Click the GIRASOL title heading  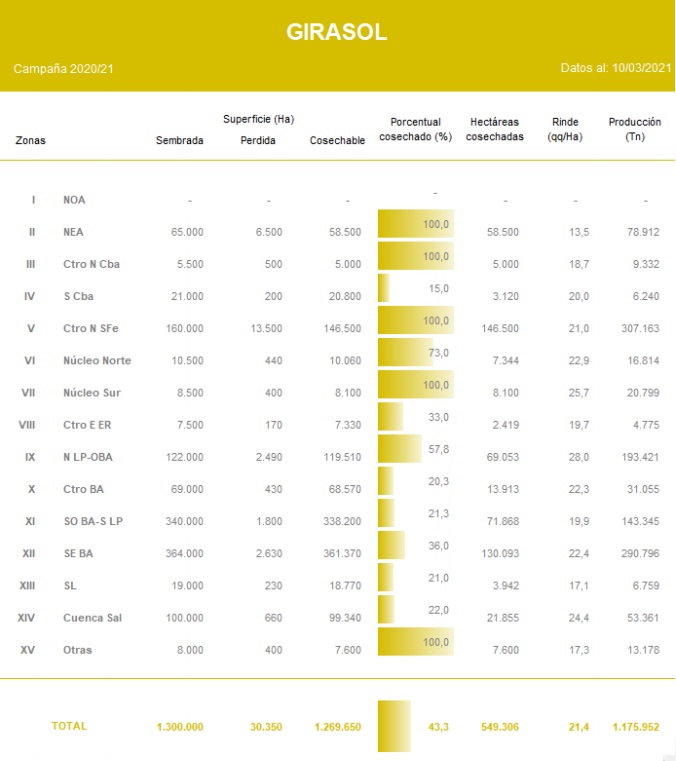pos(337,32)
